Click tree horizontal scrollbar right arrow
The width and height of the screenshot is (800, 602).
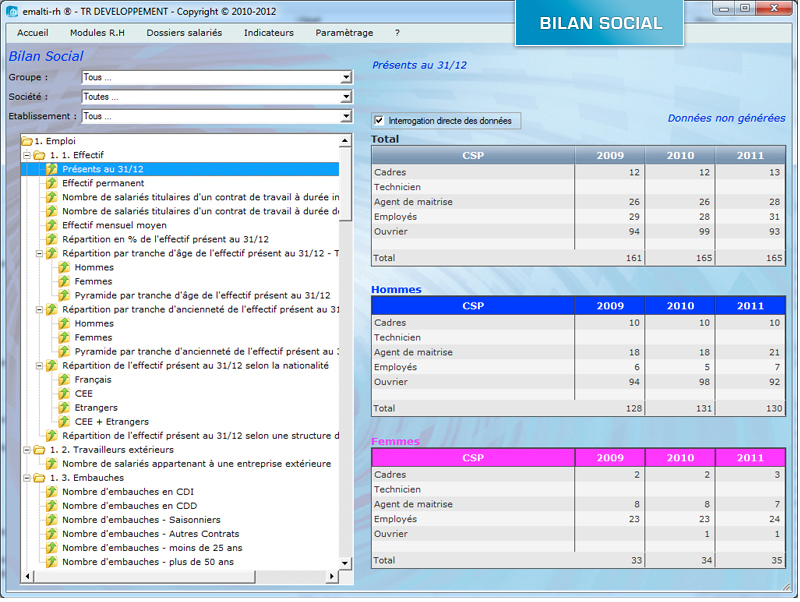click(x=332, y=576)
